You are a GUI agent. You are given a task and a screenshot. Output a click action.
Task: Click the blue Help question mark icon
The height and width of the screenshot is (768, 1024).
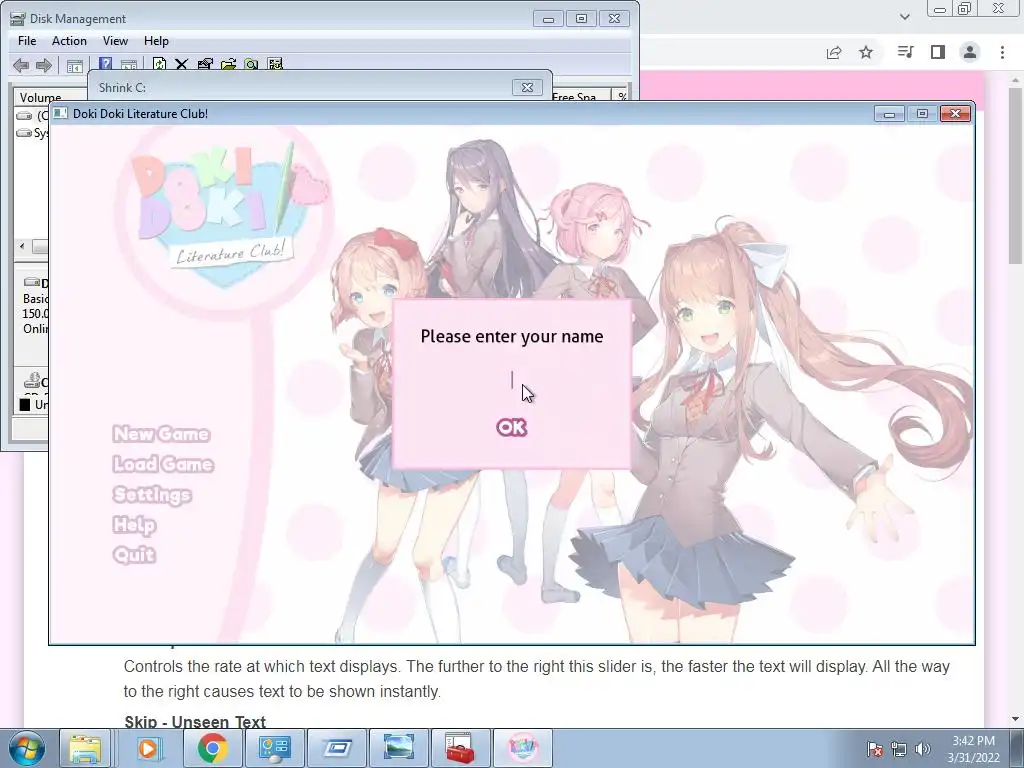click(105, 63)
